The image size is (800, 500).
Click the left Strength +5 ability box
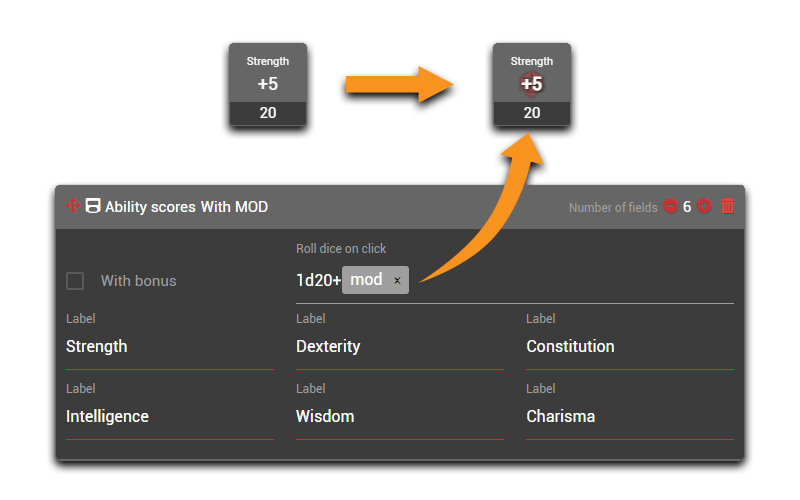coord(267,84)
